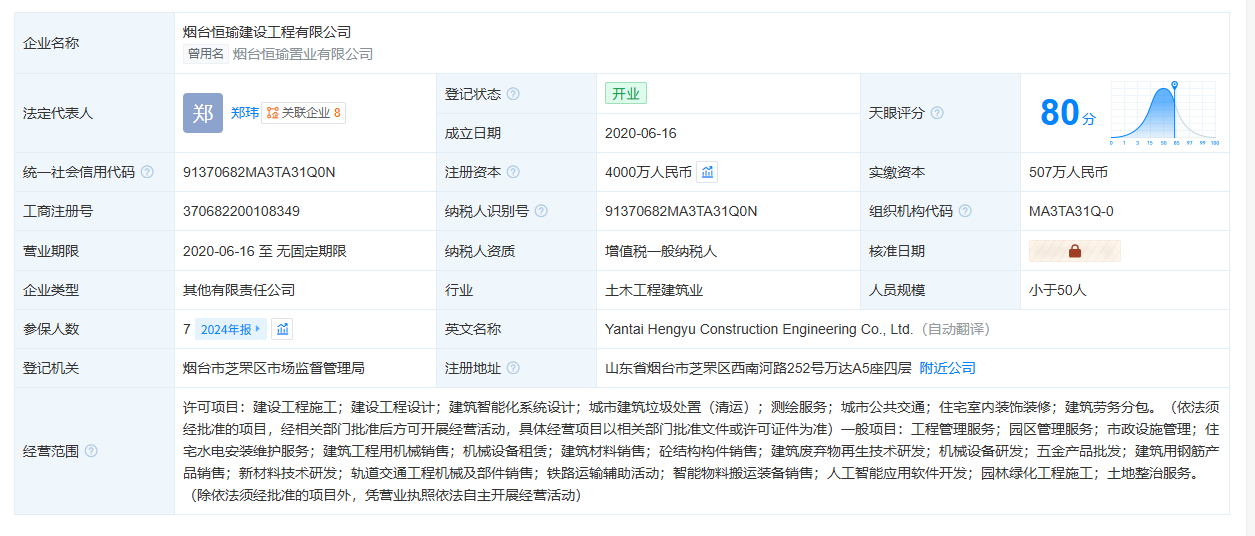Click the question mark beside 组织机构代码
This screenshot has width=1255, height=536.
(964, 211)
